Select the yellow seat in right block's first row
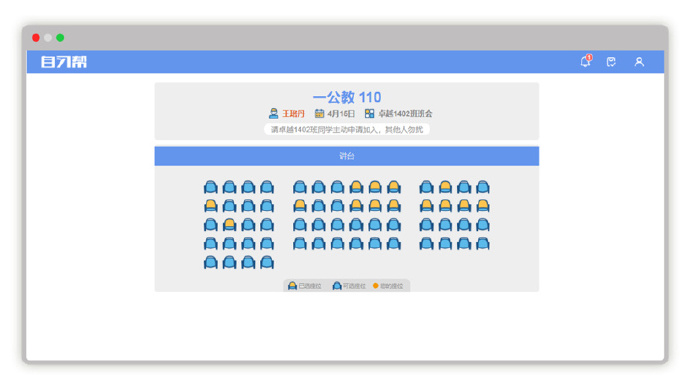The width and height of the screenshot is (690, 388). [445, 187]
